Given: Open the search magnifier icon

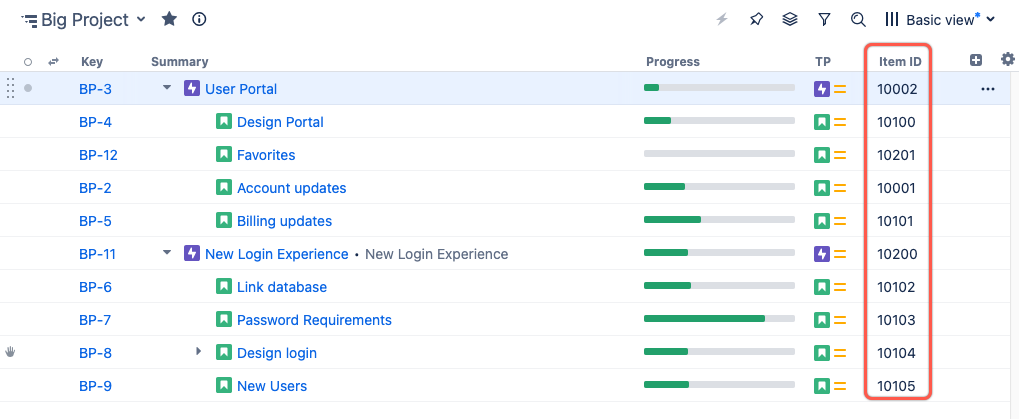Looking at the screenshot, I should pos(858,19).
